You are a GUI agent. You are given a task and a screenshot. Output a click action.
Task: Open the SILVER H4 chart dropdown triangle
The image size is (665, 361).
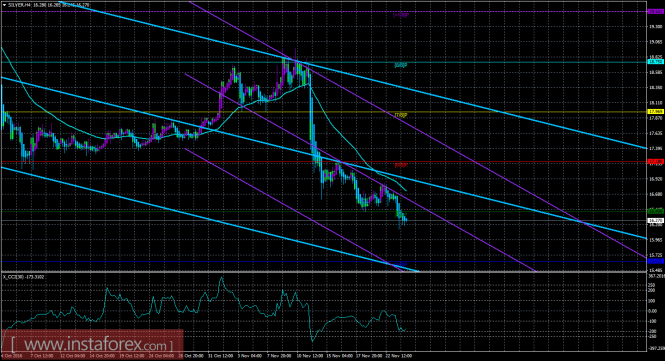[4, 5]
